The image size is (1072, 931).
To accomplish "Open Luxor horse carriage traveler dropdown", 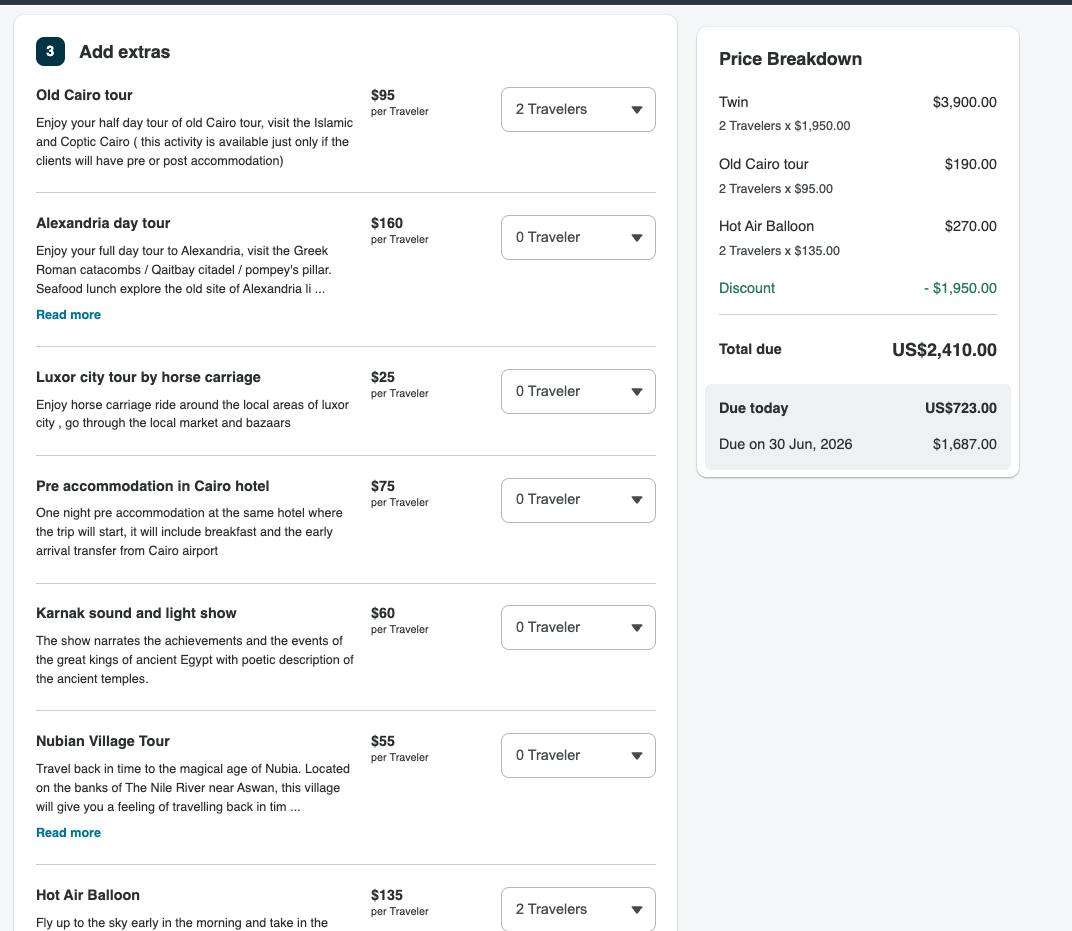I will pos(578,392).
